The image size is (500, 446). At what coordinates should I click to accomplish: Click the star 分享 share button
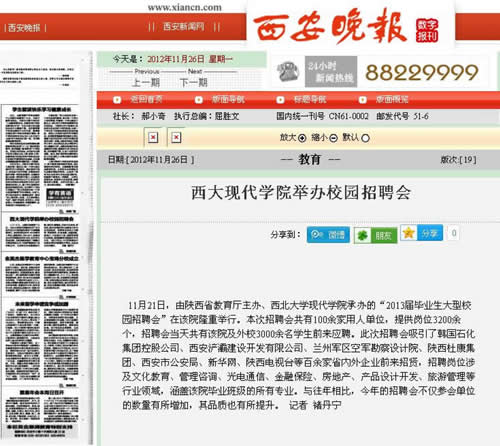[422, 233]
